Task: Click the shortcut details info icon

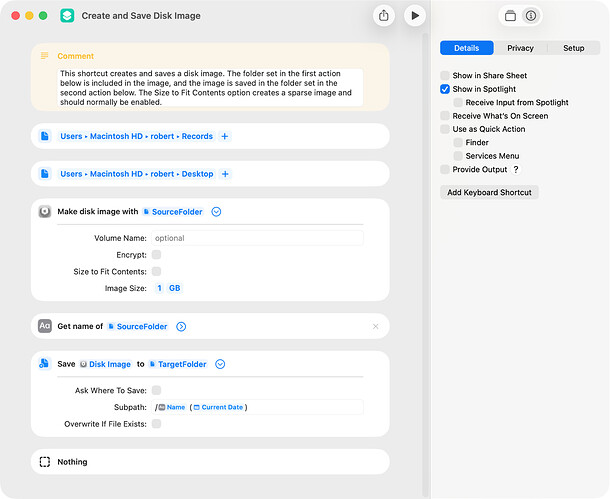Action: [x=530, y=16]
